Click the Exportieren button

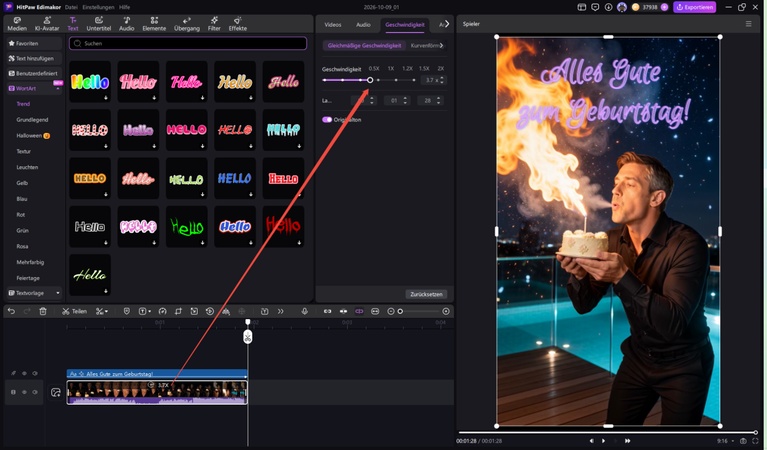pos(695,7)
